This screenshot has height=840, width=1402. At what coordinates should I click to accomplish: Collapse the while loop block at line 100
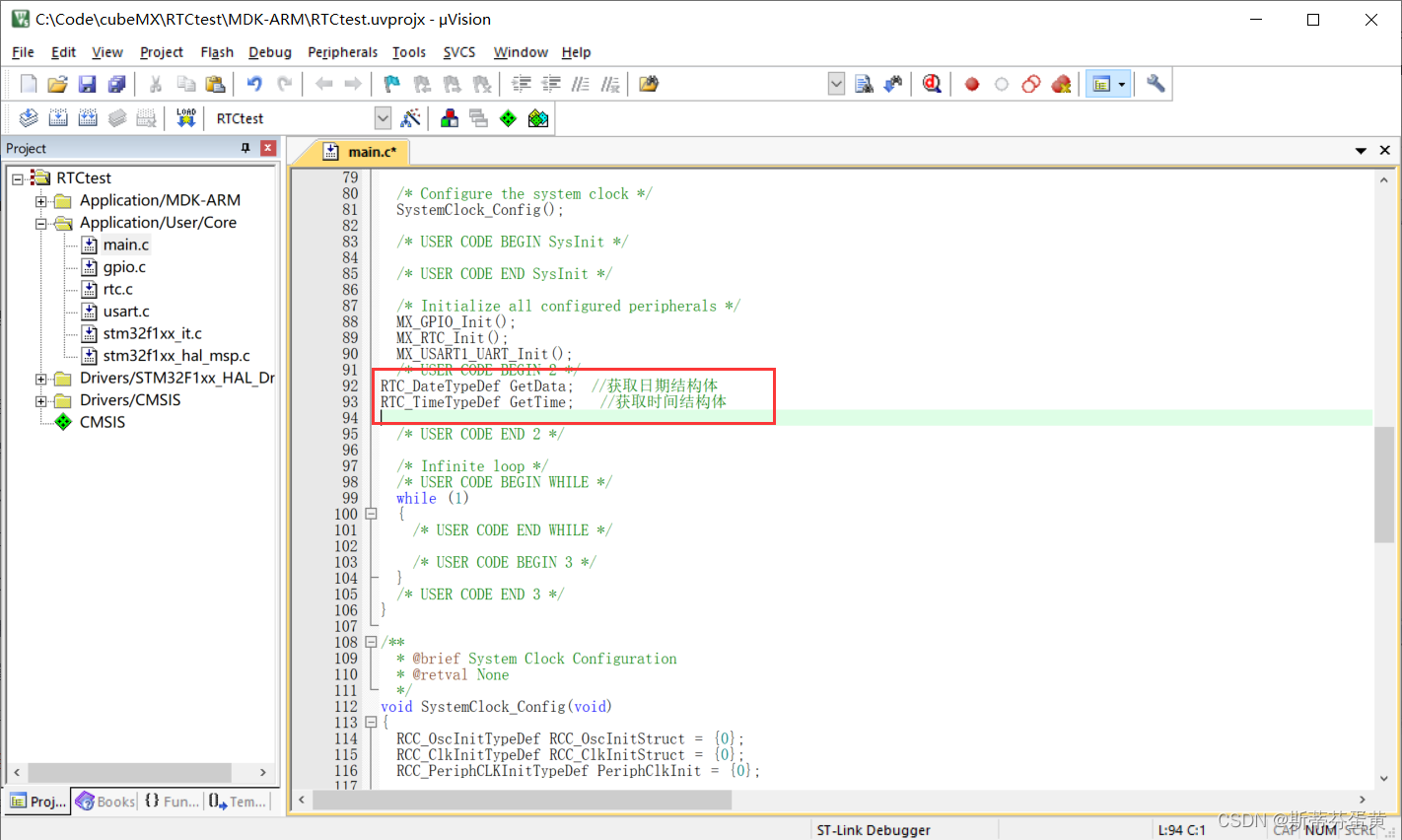(372, 514)
